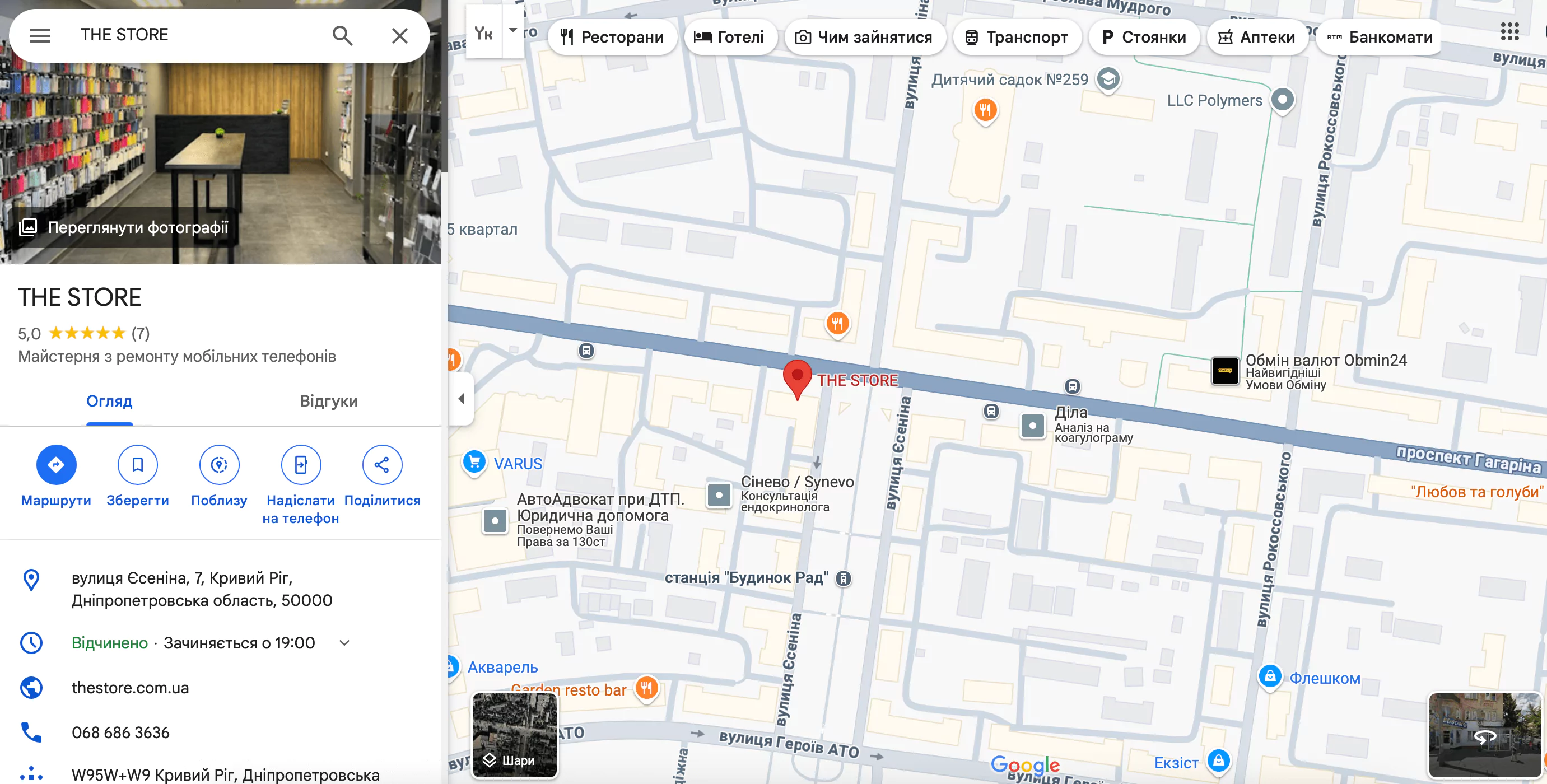Screen dimensions: 1547x784
Task: Click the Дитячий садок №259 marker
Action: point(1108,80)
